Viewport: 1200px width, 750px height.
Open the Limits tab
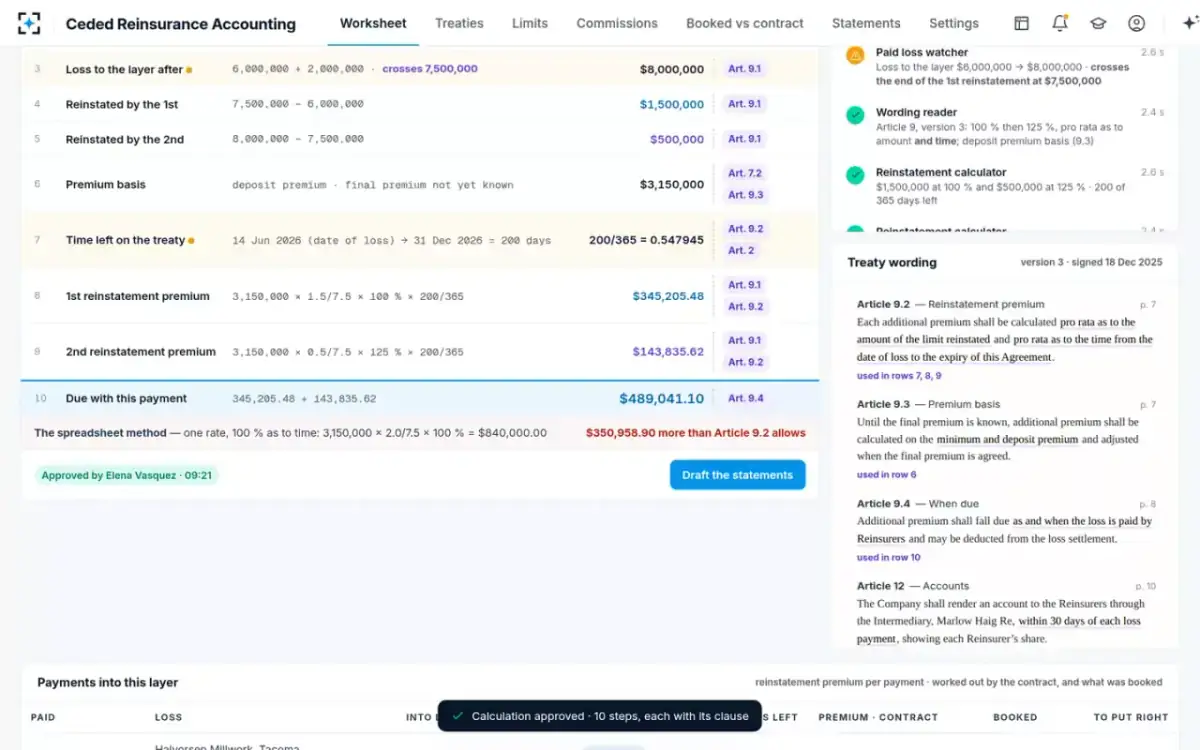(x=530, y=23)
